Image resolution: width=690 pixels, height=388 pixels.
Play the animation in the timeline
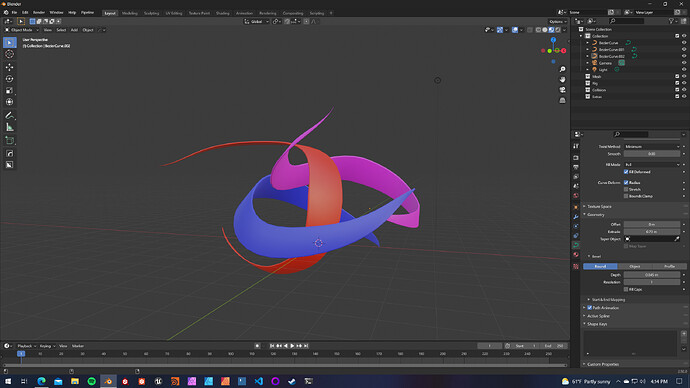pyautogui.click(x=292, y=346)
